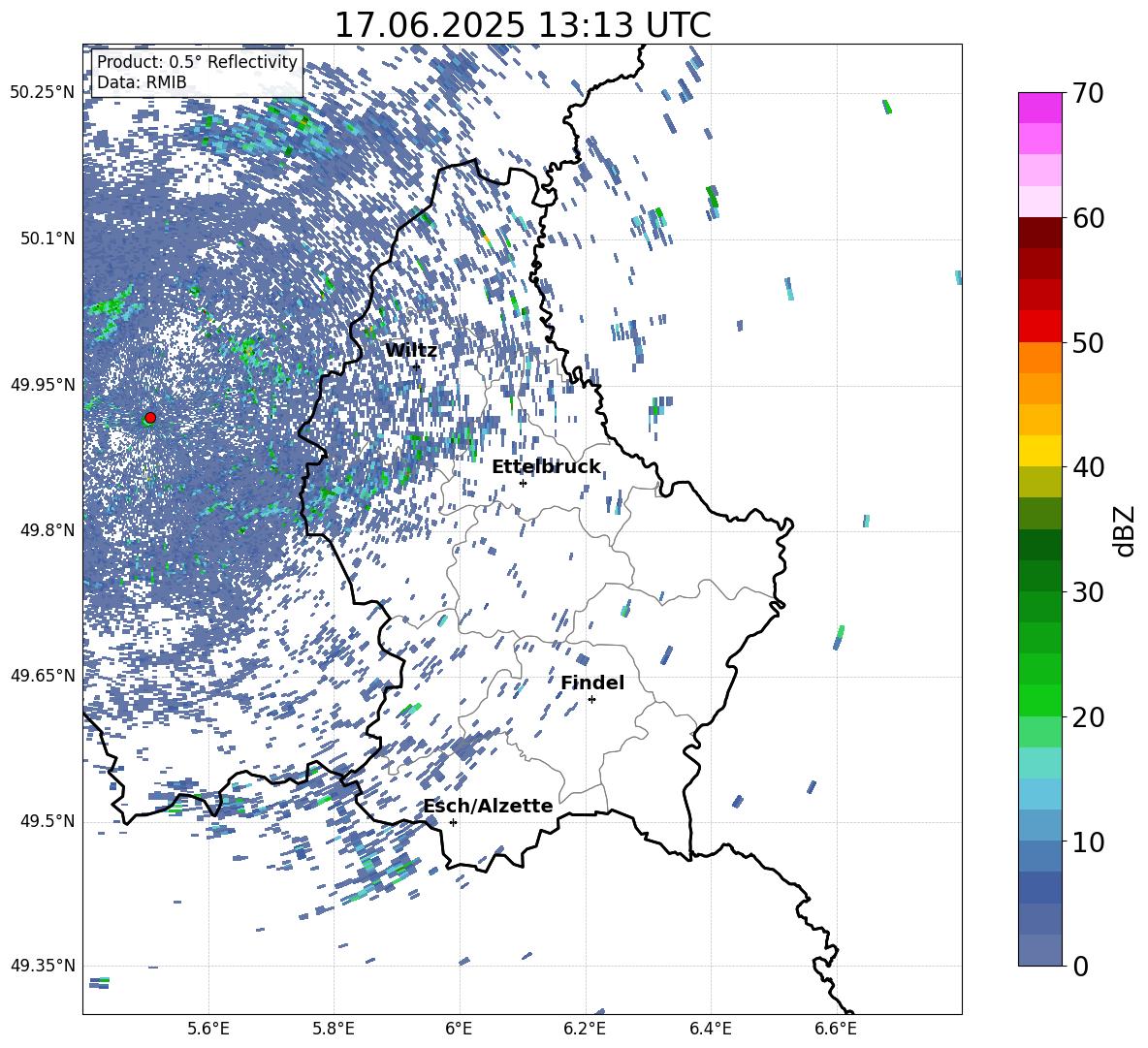The width and height of the screenshot is (1148, 1048).
Task: Click the Esch/Alzette city label
Action: click(x=488, y=807)
